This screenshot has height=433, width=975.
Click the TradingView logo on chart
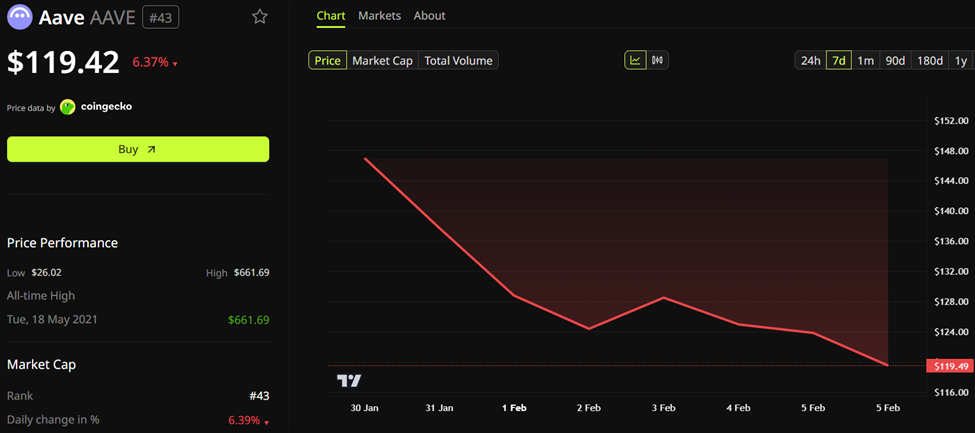pos(349,380)
